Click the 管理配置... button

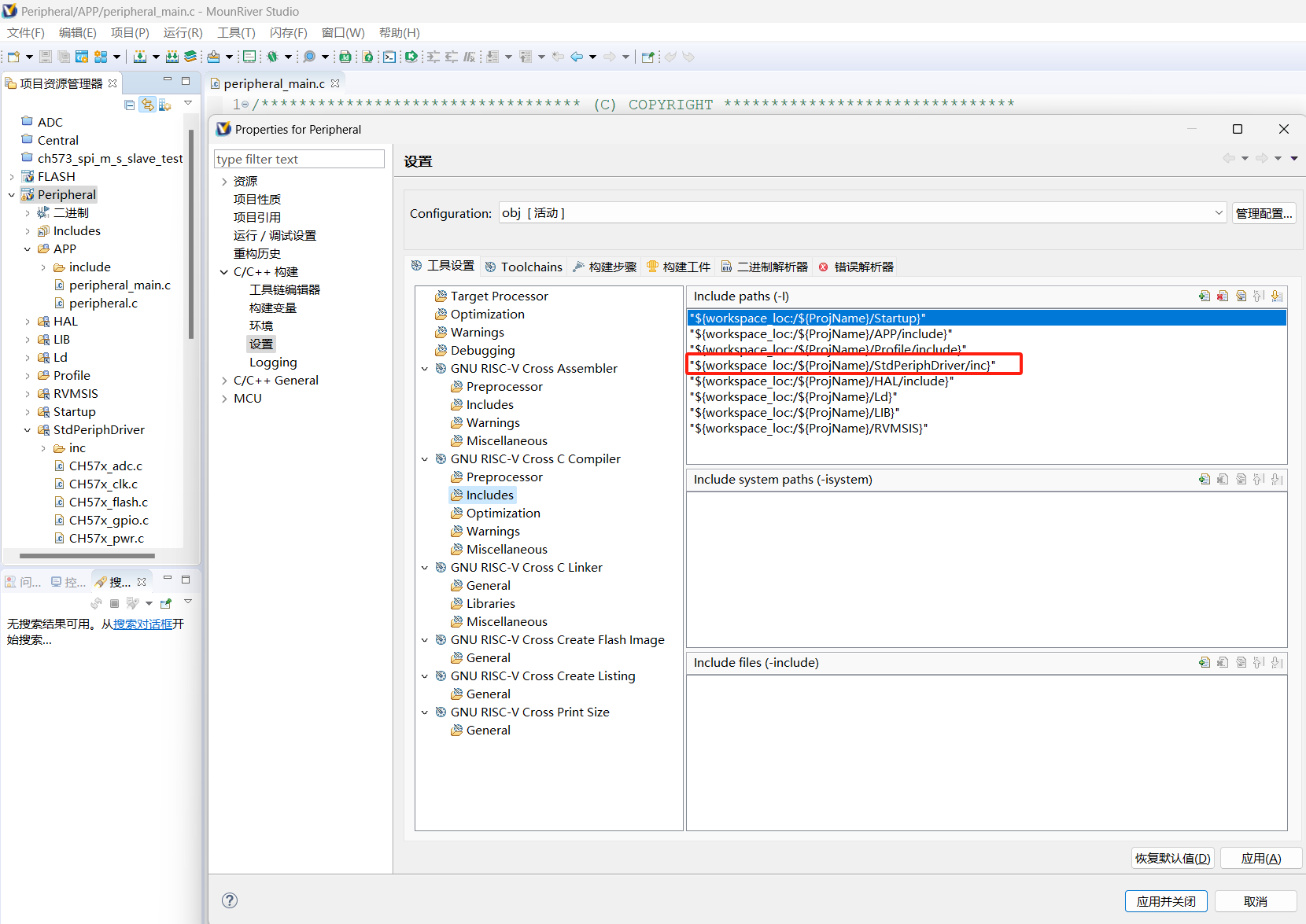(x=1264, y=213)
